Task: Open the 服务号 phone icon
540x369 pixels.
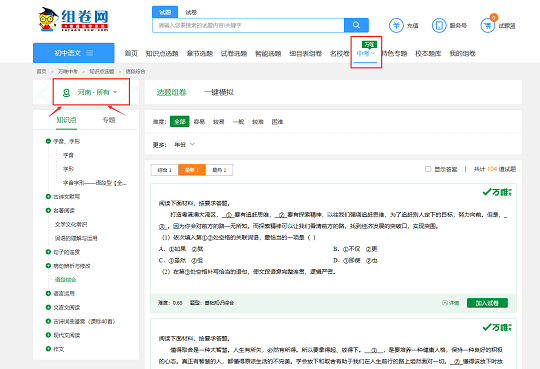Action: 439,25
